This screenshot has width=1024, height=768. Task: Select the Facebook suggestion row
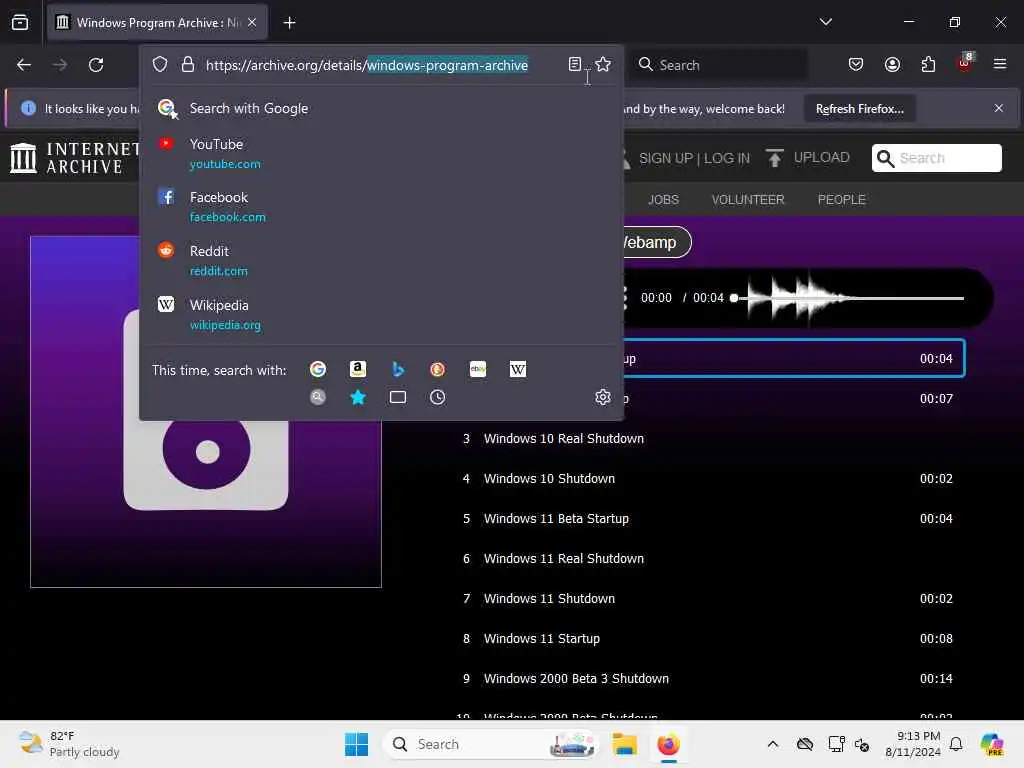[x=381, y=206]
